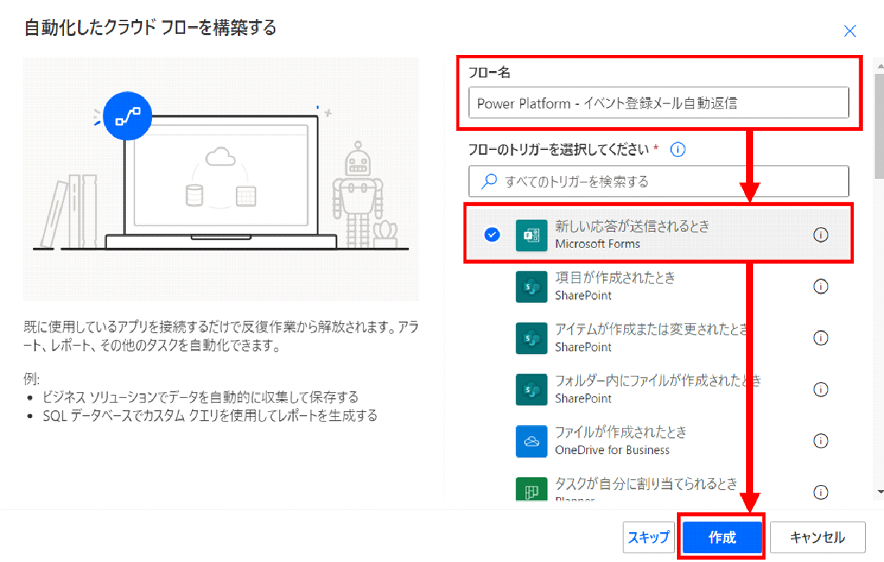Screen dimensions: 884x562
Task: Click the trigger search magnifier icon
Action: (489, 181)
